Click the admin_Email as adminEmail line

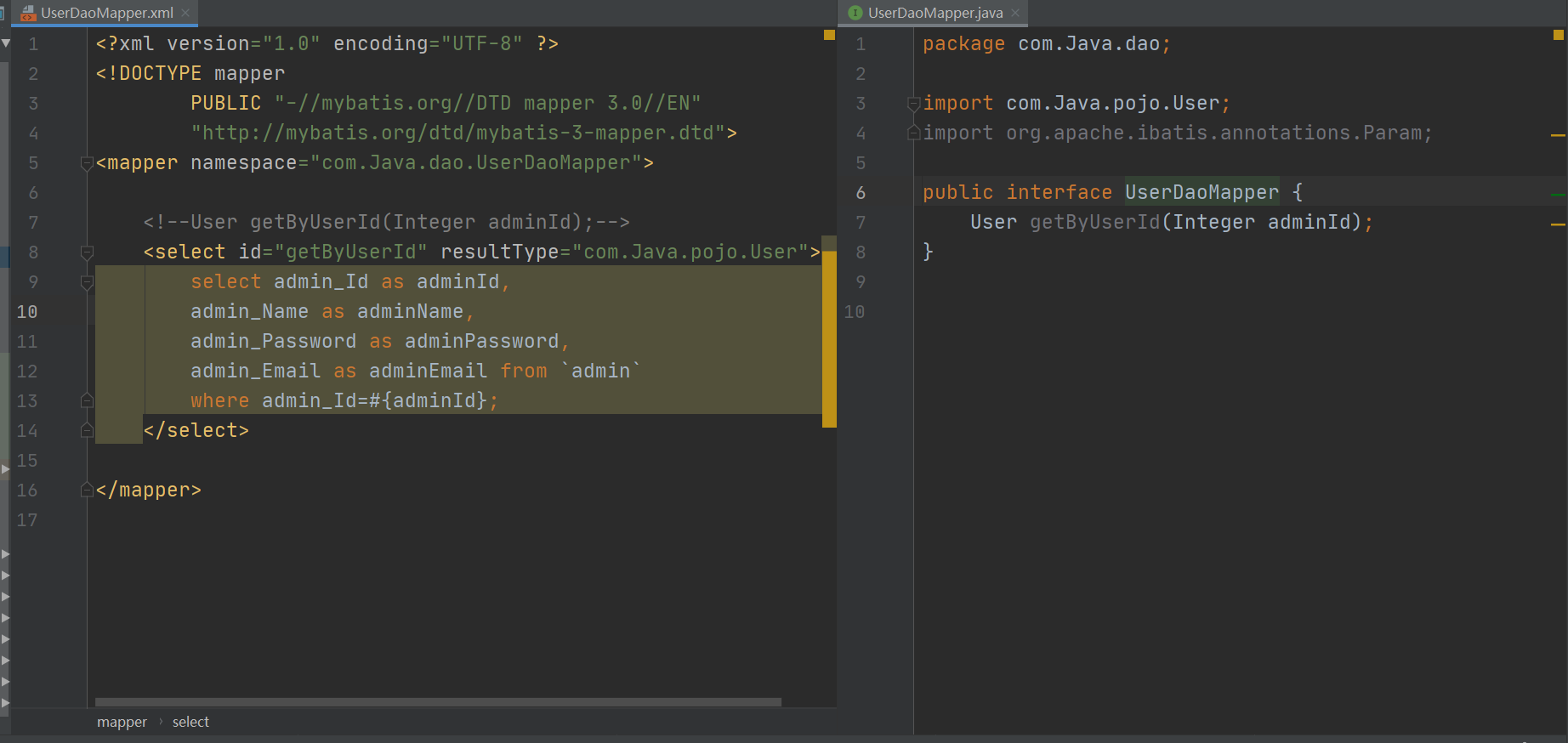click(416, 371)
